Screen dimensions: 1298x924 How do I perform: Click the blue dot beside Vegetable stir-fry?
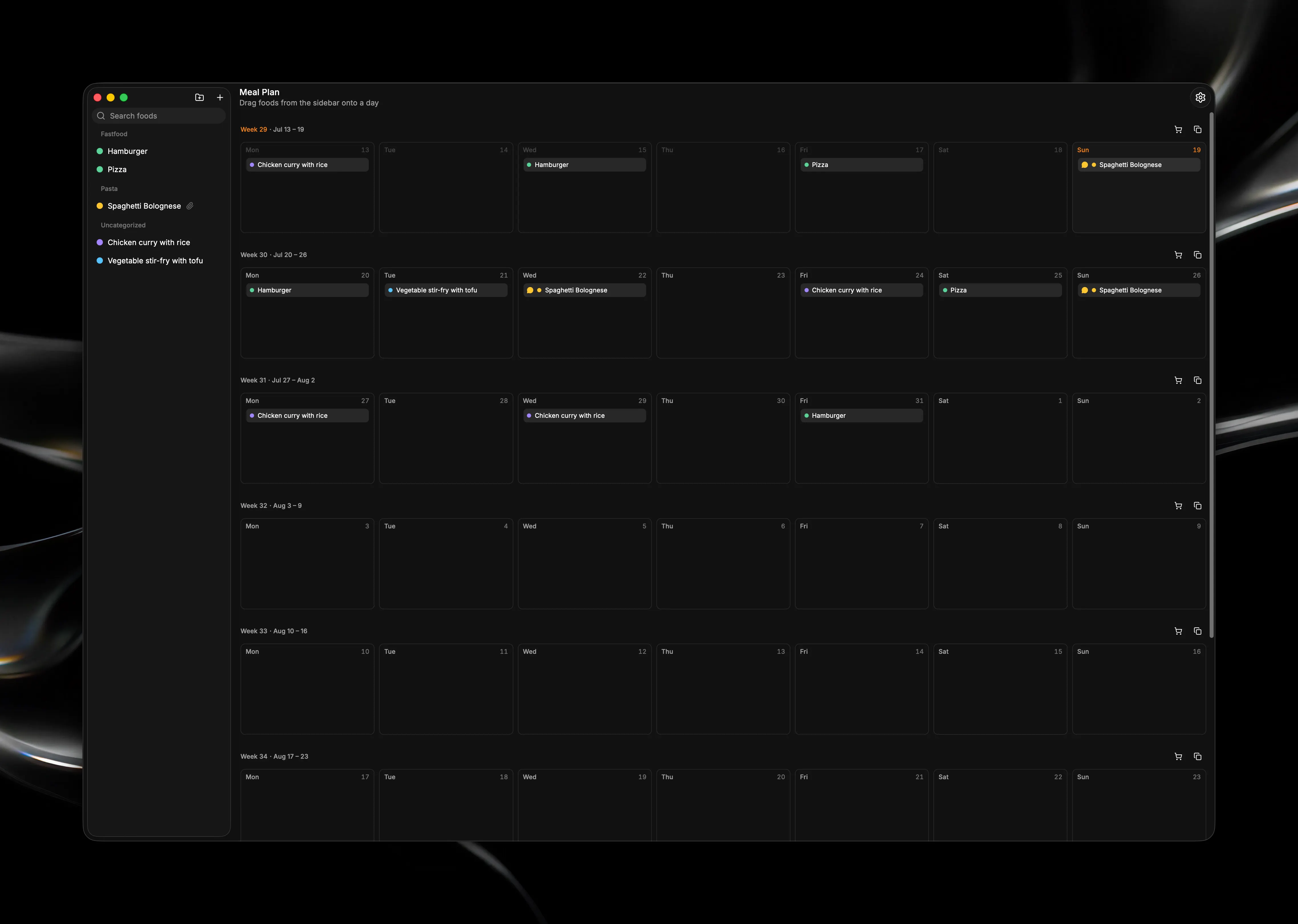pyautogui.click(x=99, y=260)
